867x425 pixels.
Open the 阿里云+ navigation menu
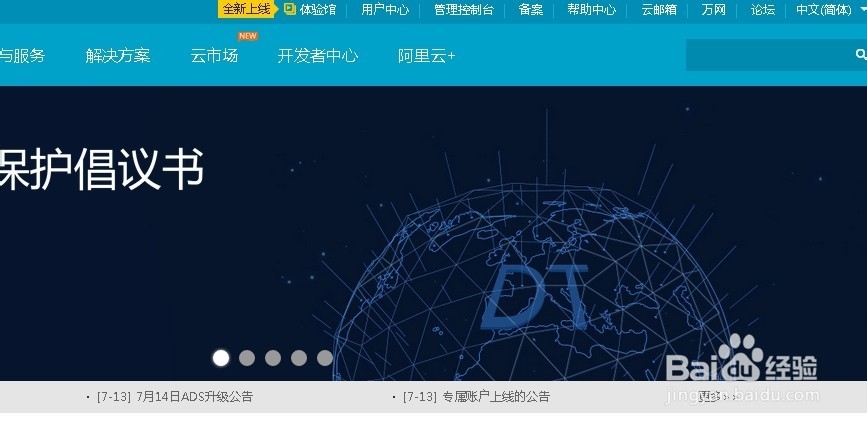[426, 56]
